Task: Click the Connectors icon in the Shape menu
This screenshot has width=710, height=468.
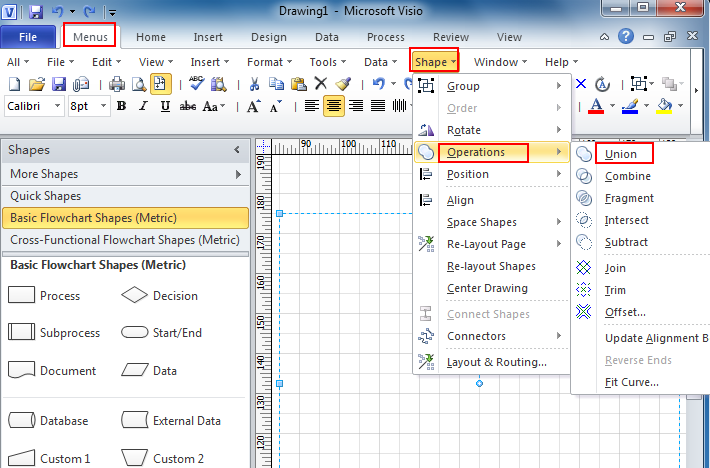Action: coord(426,336)
